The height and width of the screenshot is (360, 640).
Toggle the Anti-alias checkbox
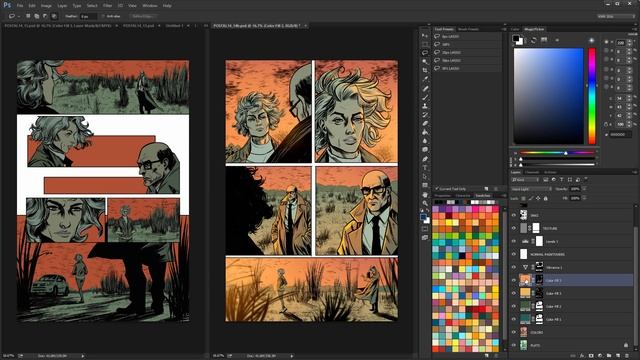pyautogui.click(x=104, y=16)
